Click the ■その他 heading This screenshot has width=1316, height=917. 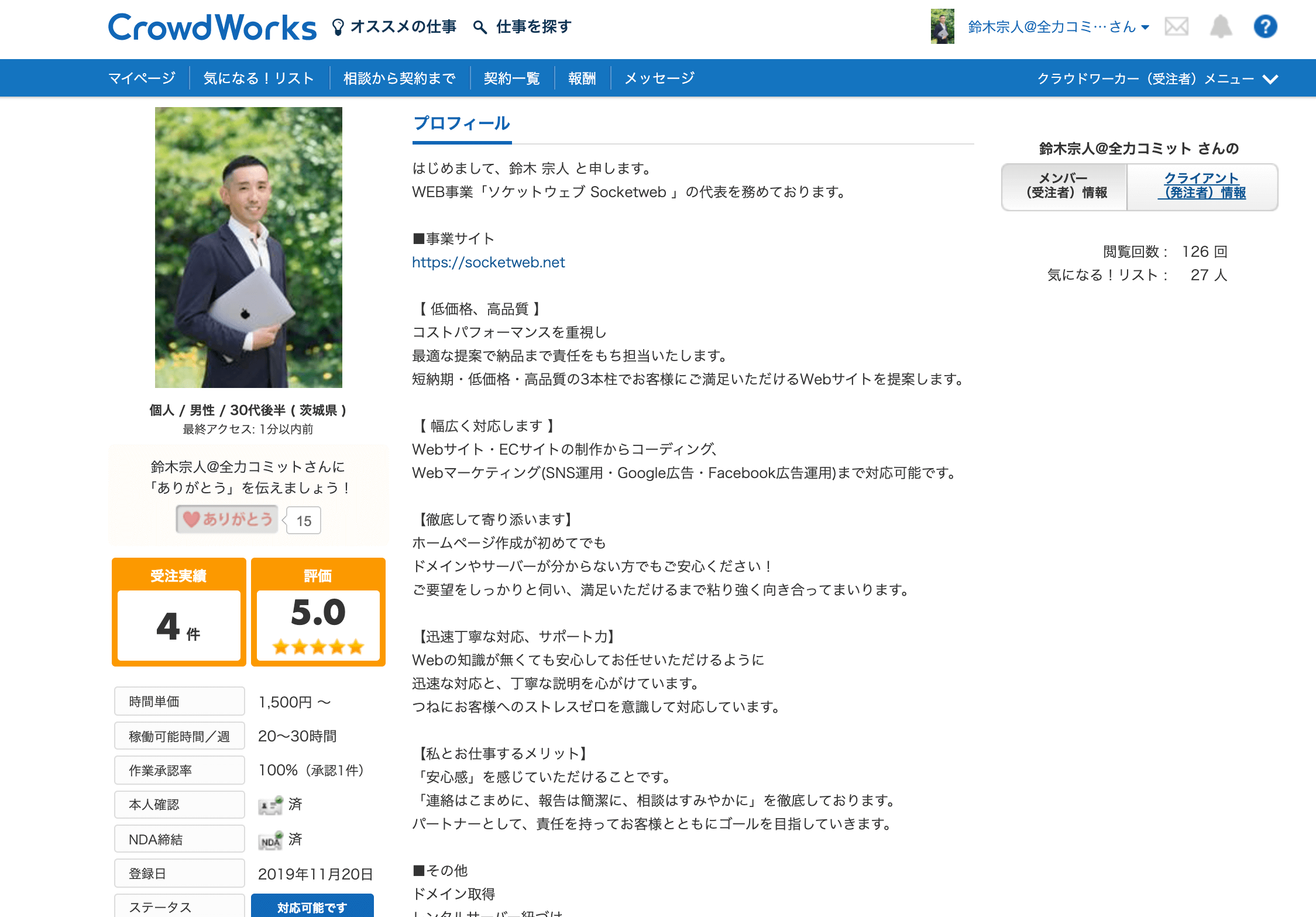440,871
